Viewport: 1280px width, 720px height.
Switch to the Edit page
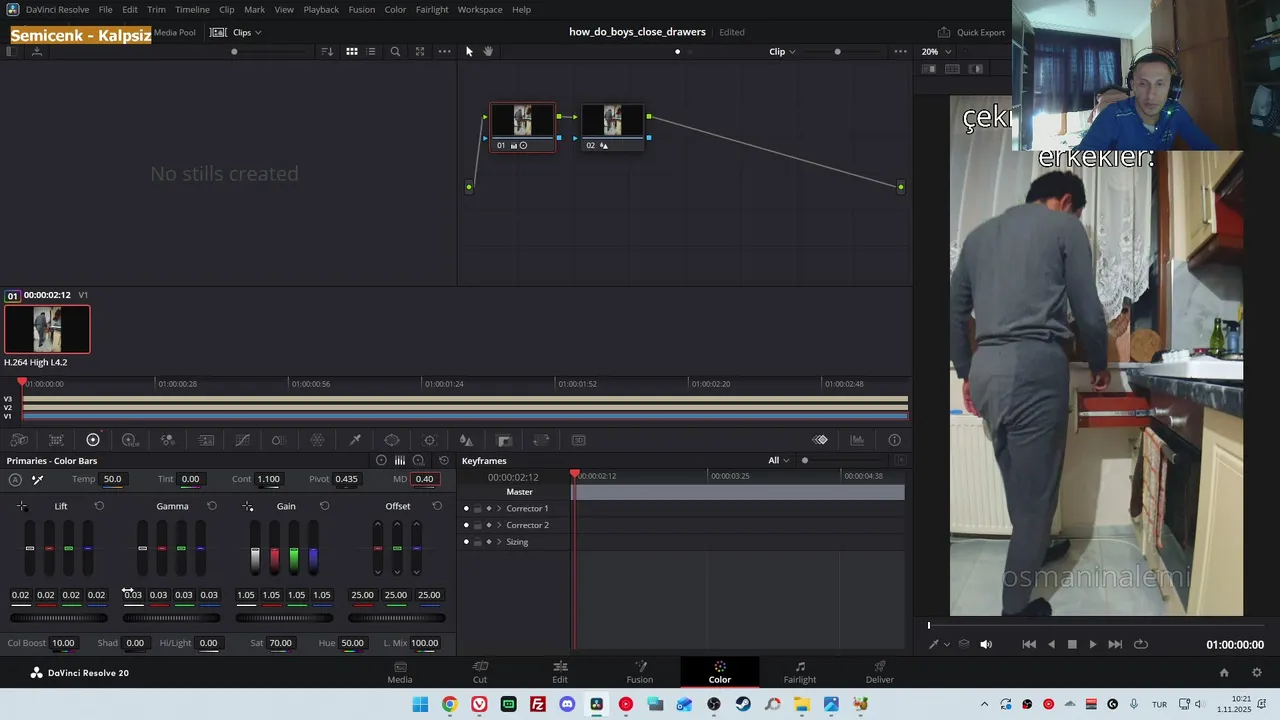pos(560,672)
